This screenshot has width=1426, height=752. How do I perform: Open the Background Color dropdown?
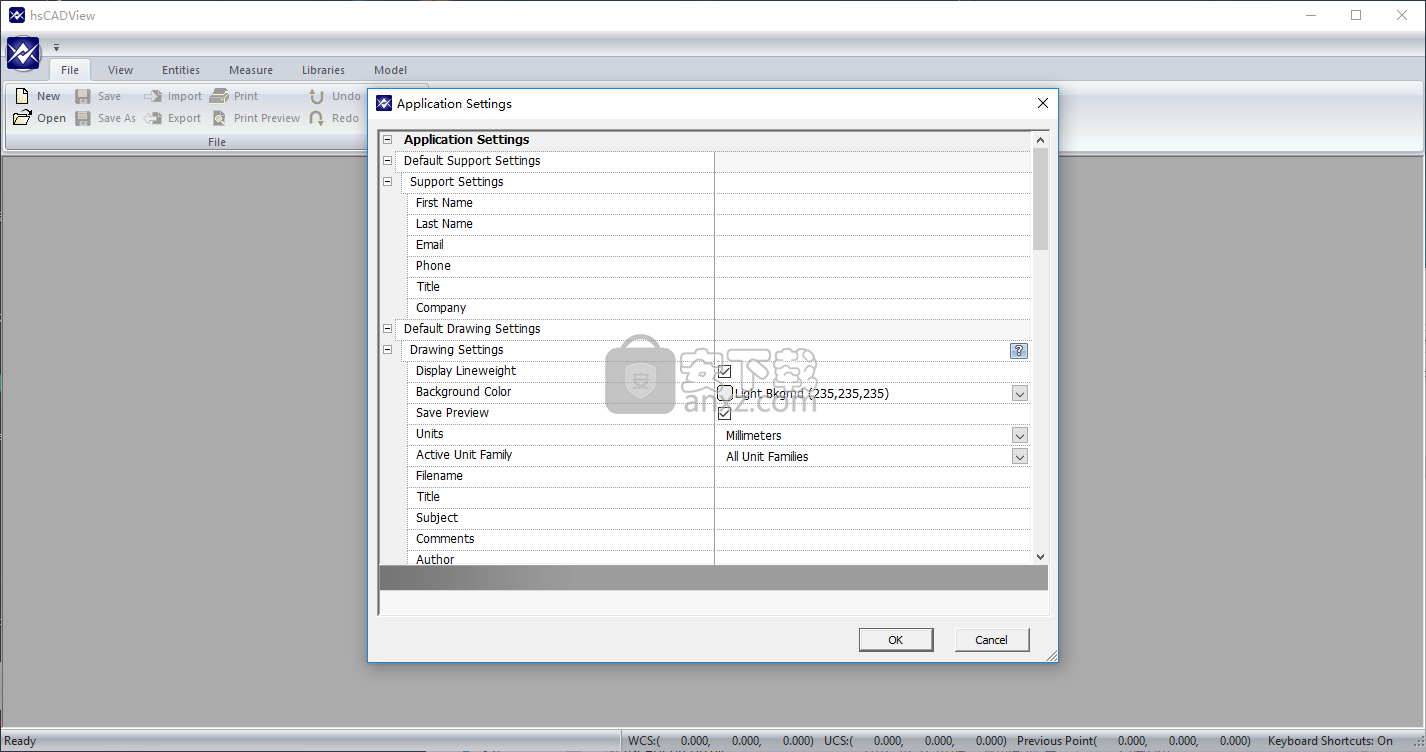point(1019,393)
